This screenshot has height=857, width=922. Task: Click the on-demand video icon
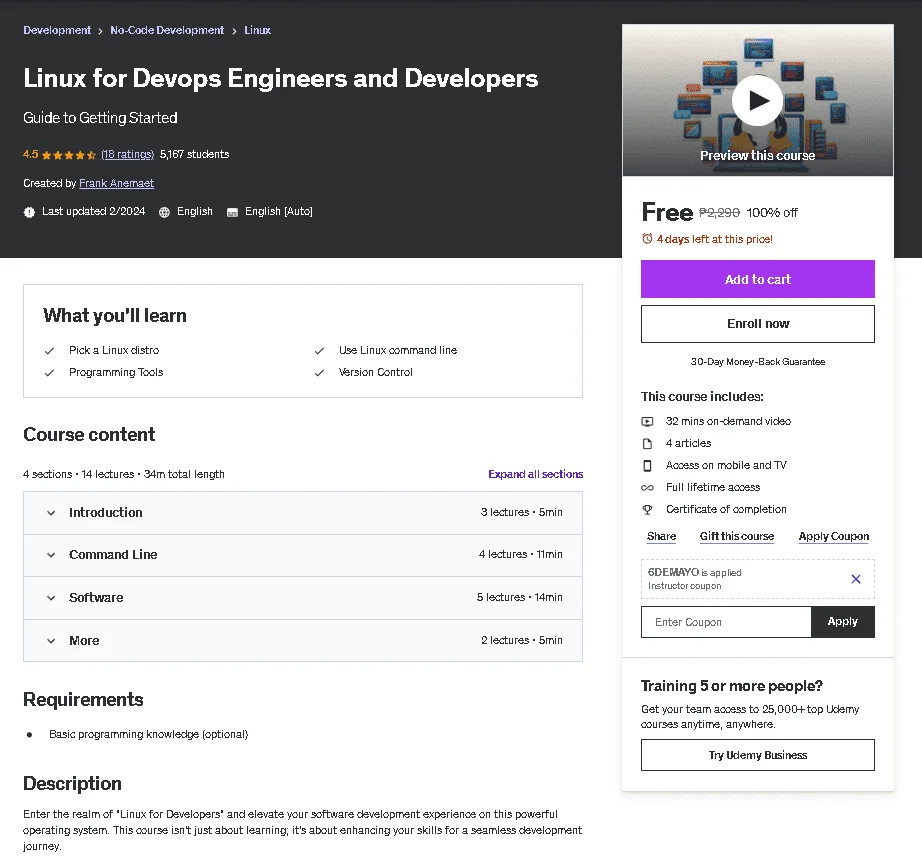(x=647, y=421)
